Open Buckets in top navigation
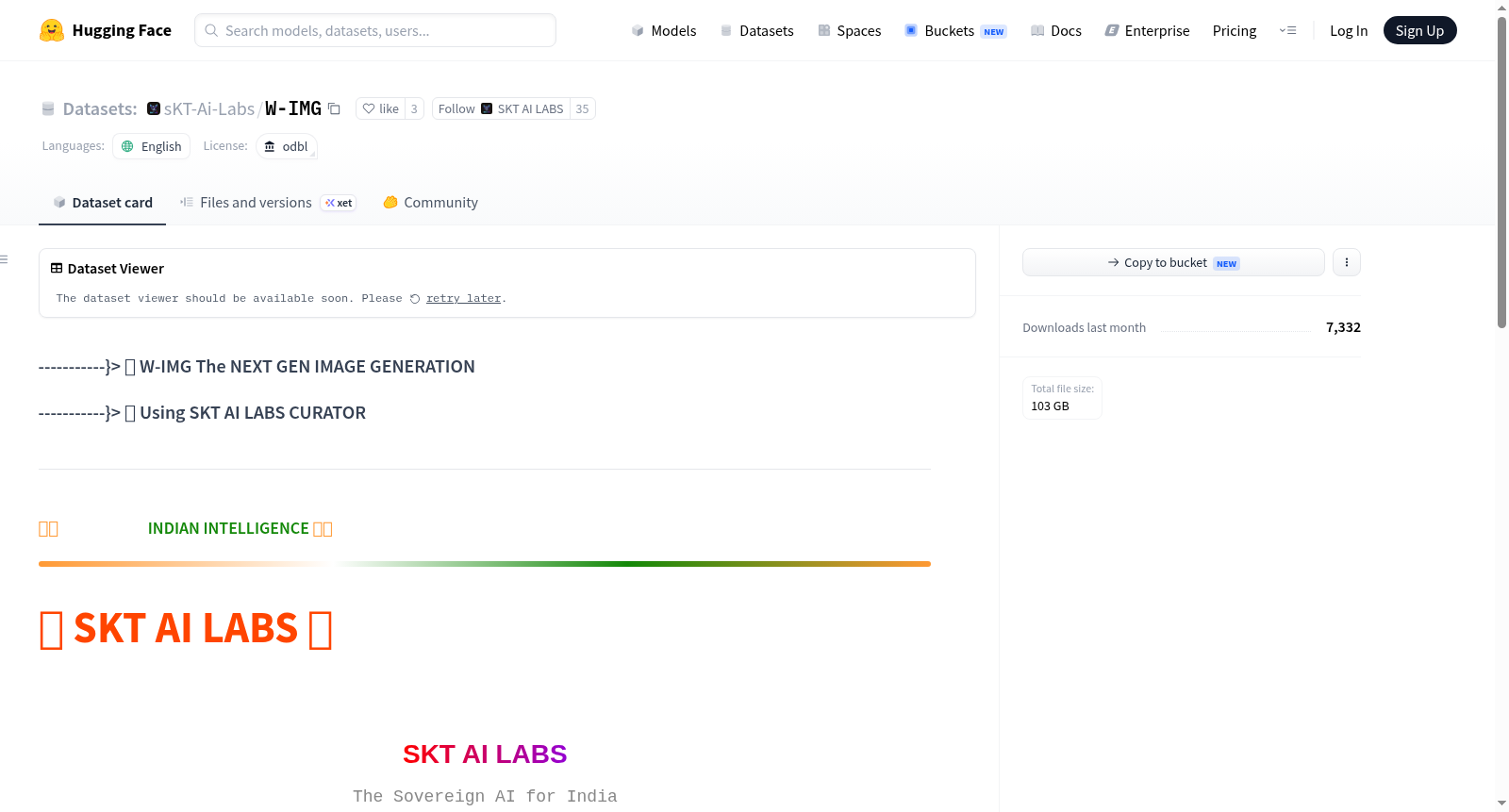The width and height of the screenshot is (1509, 812). pos(955,30)
